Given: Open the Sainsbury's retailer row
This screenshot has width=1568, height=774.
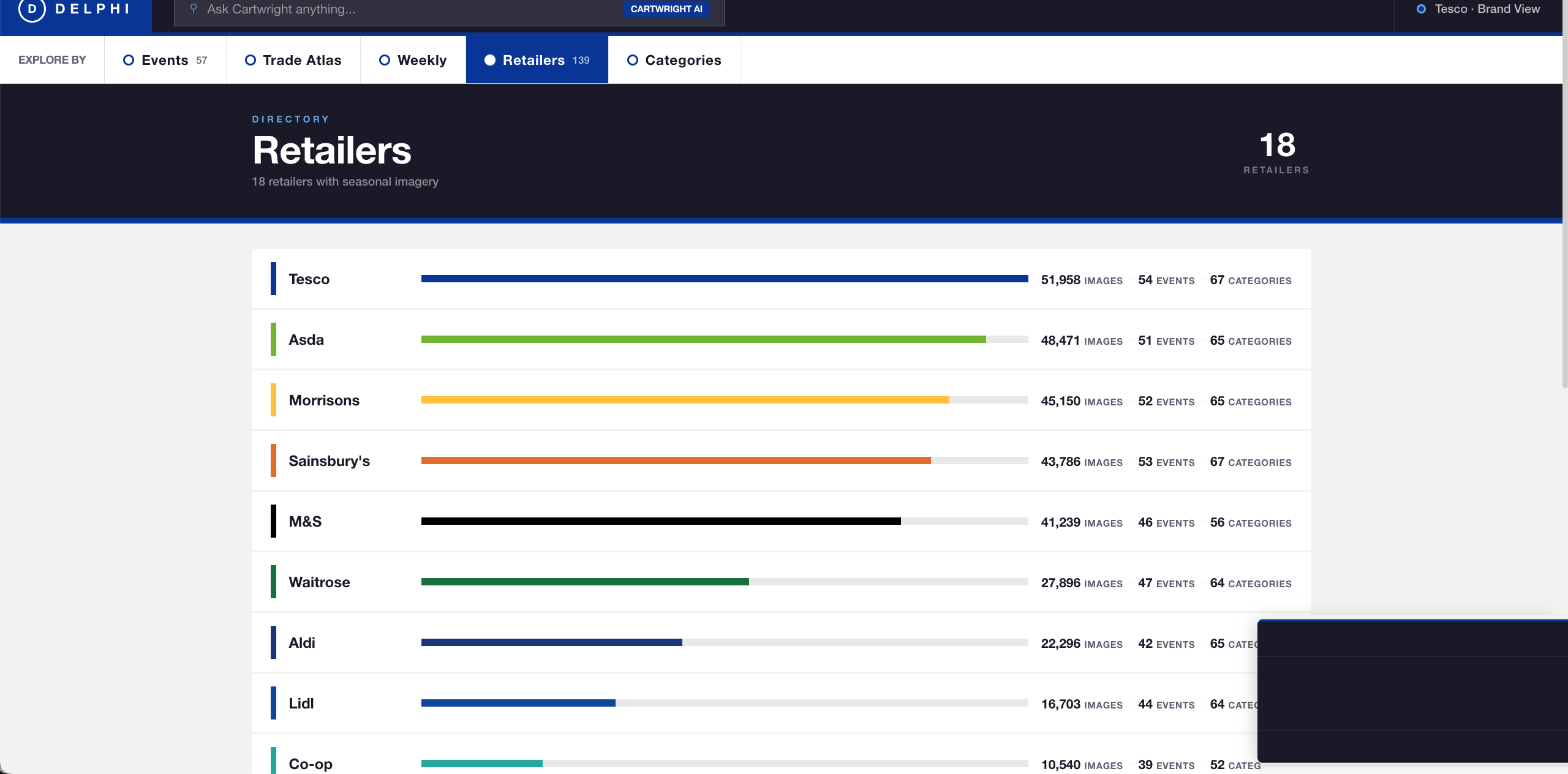Looking at the screenshot, I should click(782, 460).
